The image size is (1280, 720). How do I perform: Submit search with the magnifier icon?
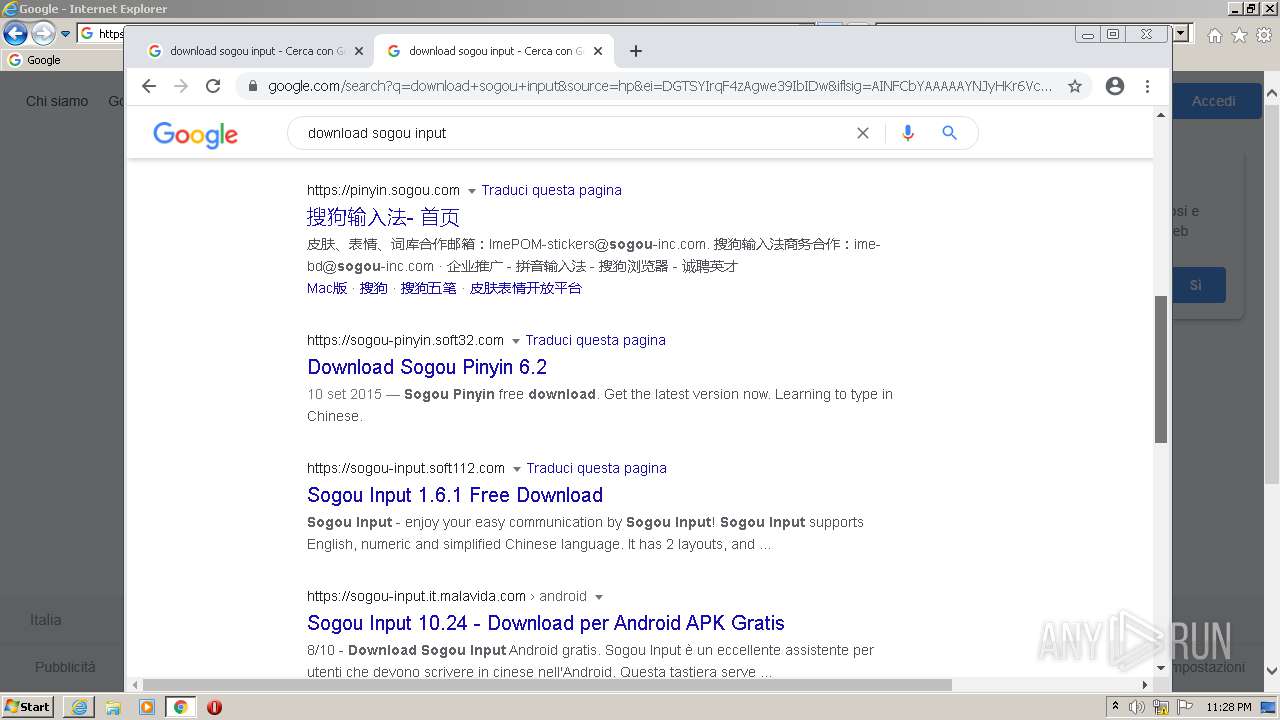950,133
